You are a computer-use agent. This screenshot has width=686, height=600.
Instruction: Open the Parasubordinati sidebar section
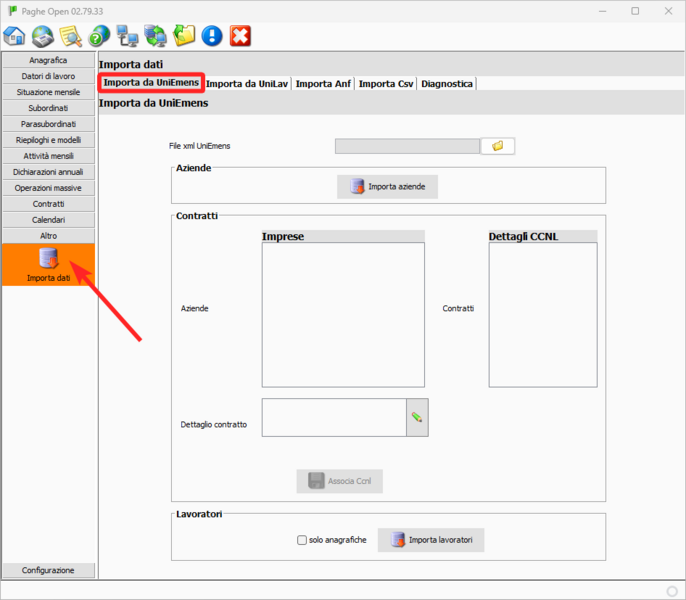48,124
